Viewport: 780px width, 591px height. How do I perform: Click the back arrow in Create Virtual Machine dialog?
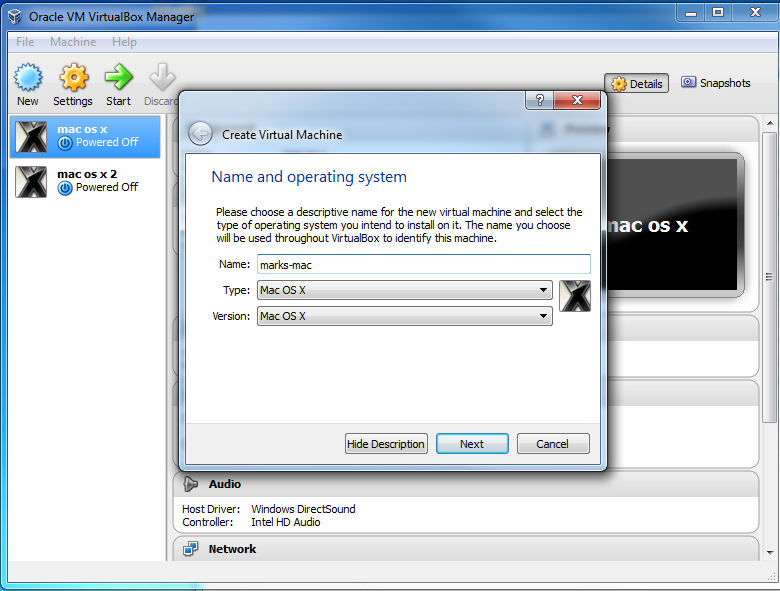(200, 134)
